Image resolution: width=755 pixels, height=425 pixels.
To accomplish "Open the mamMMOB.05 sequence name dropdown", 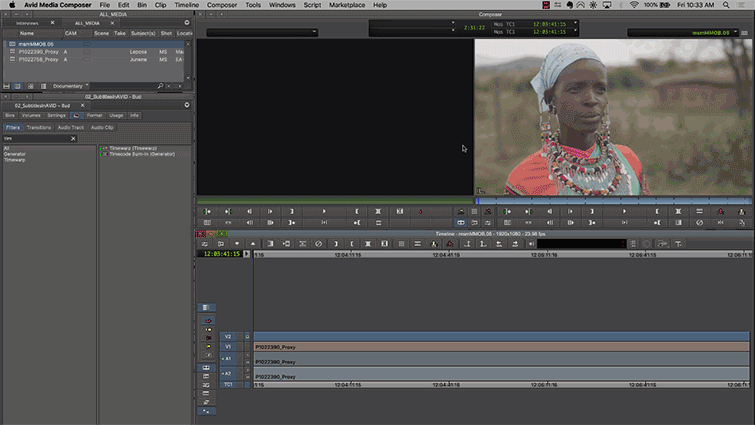I will (x=689, y=33).
